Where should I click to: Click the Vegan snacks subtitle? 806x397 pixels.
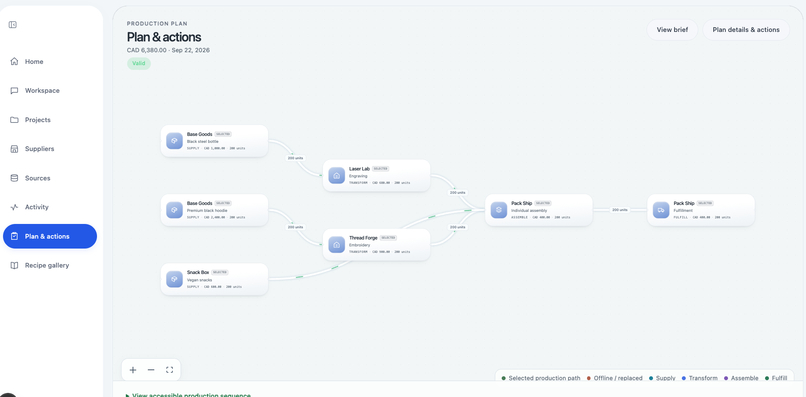pos(200,280)
